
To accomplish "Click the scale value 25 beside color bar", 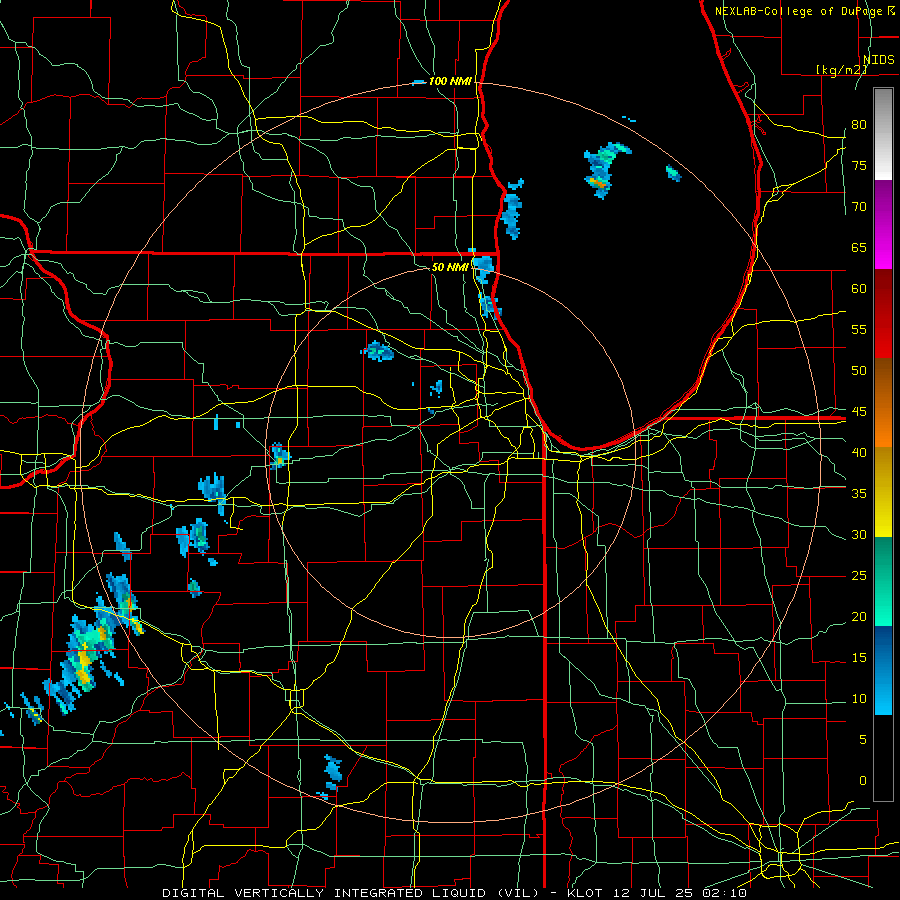I will (x=859, y=575).
